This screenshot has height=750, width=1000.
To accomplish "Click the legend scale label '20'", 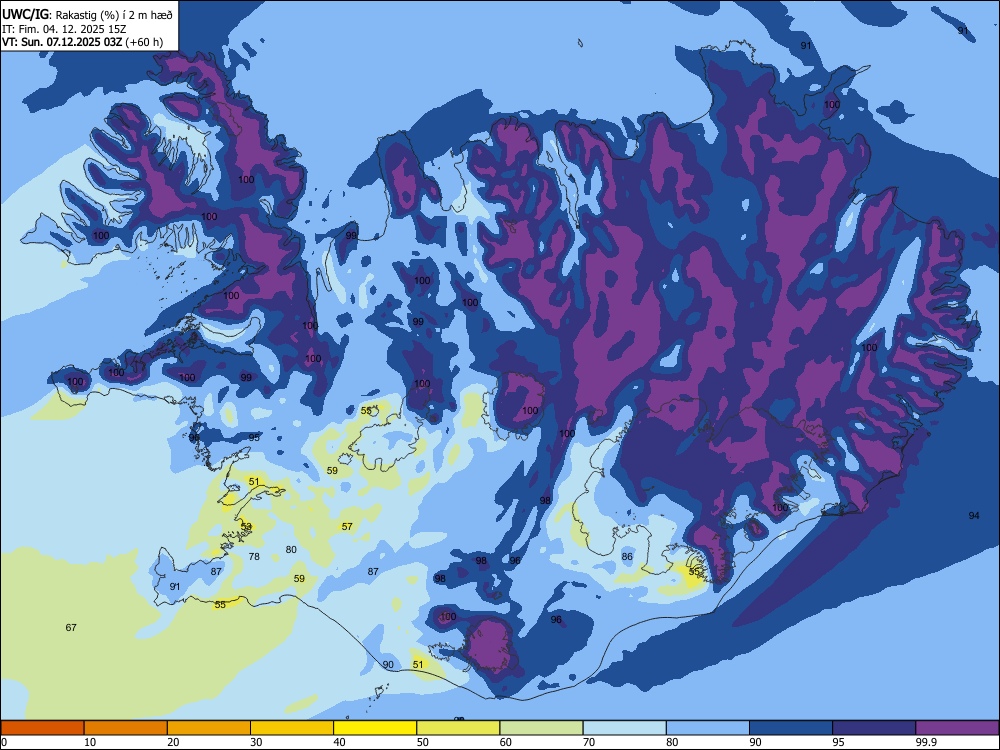I will (173, 742).
